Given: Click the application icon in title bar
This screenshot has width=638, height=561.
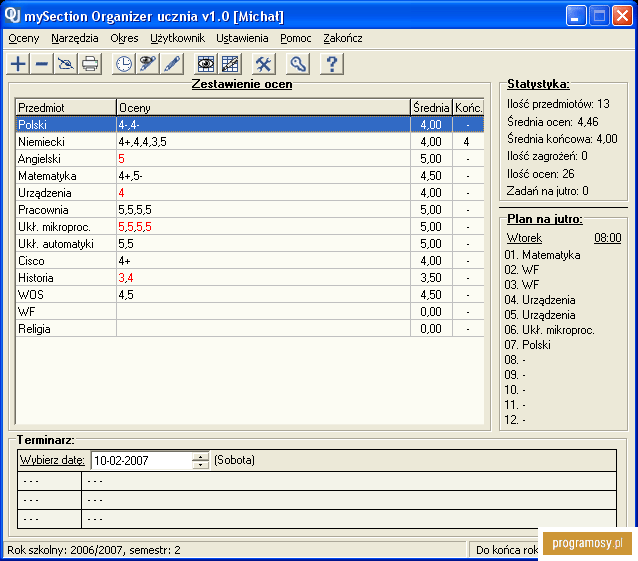Looking at the screenshot, I should click(x=12, y=15).
